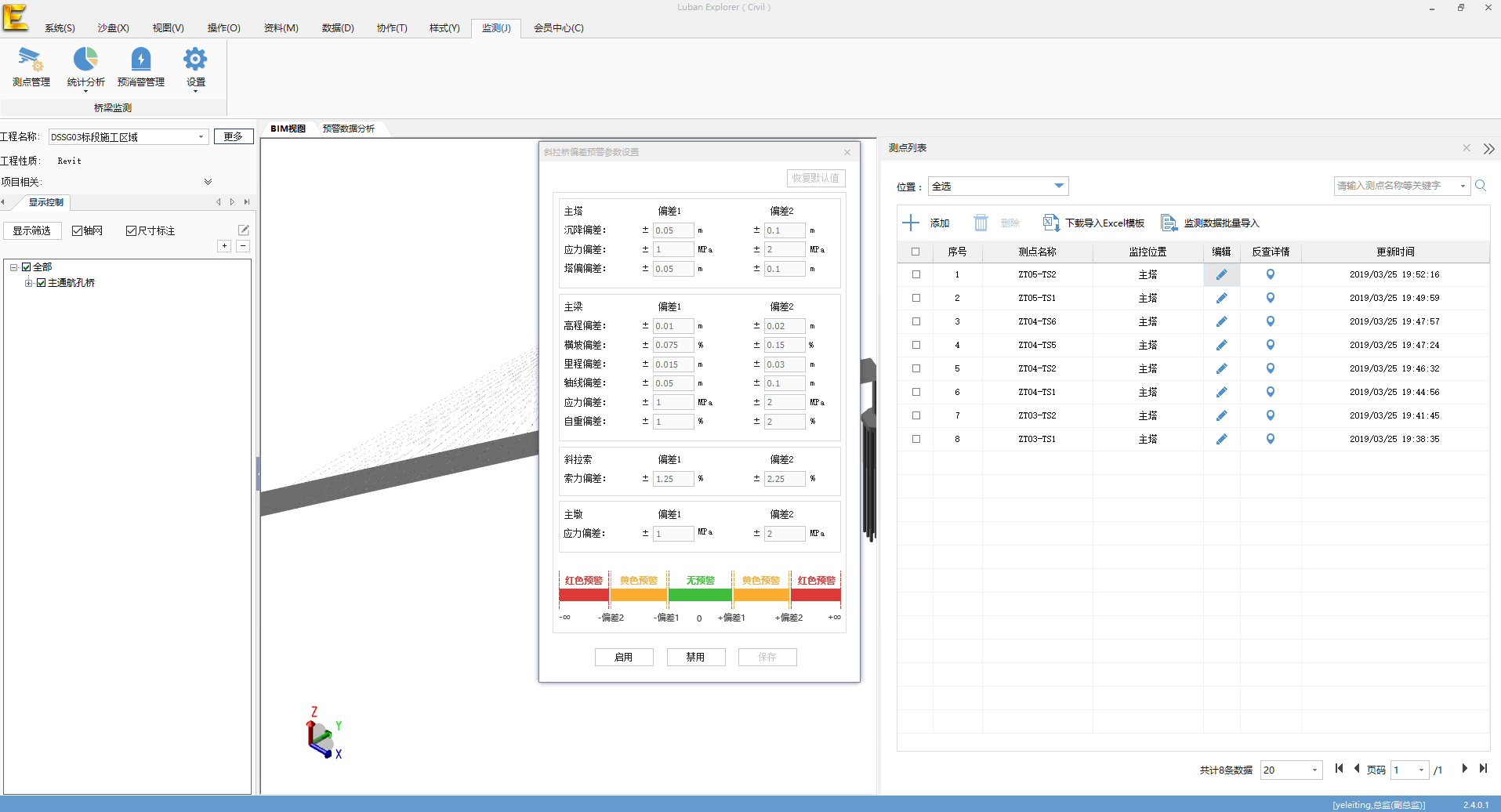Click the 斜拉索 索力偏差 偏差2 input field

(x=785, y=479)
